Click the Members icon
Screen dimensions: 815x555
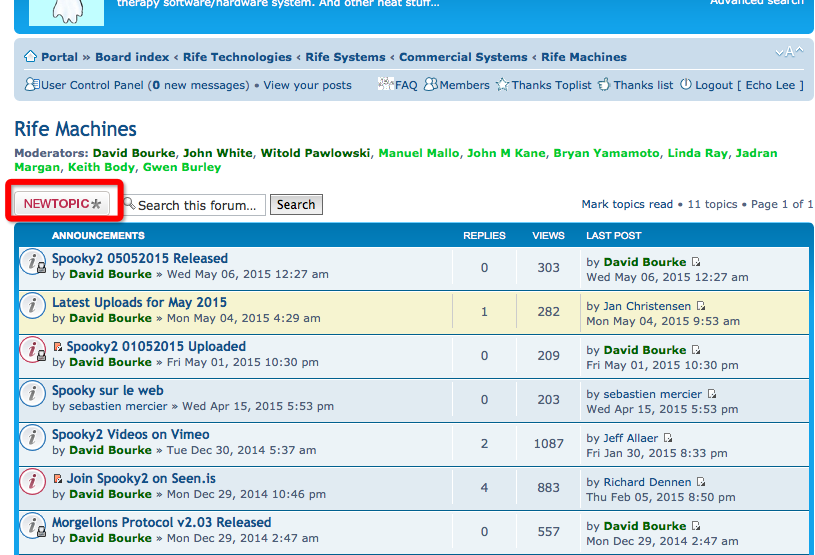click(x=431, y=84)
